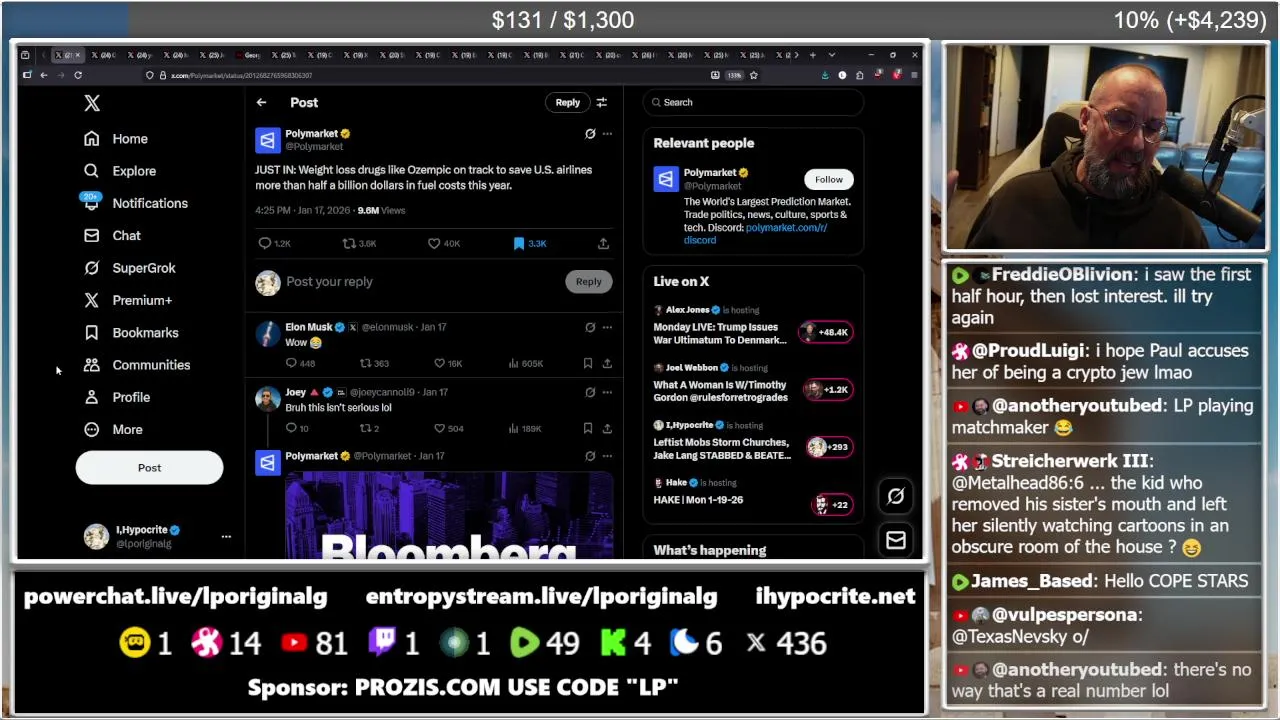Share Elon Musk's reply
The image size is (1280, 720).
pos(607,364)
